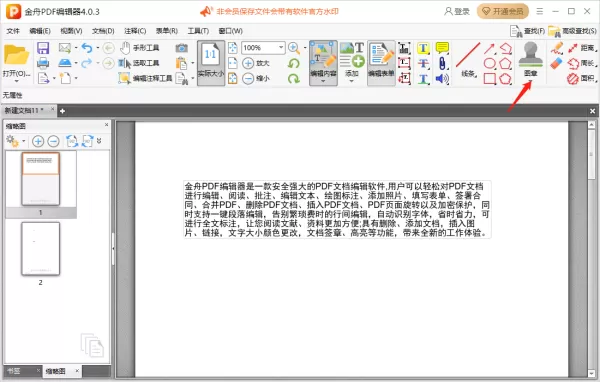Open the Comments (注释) menu
The width and height of the screenshot is (600, 382).
coord(135,31)
